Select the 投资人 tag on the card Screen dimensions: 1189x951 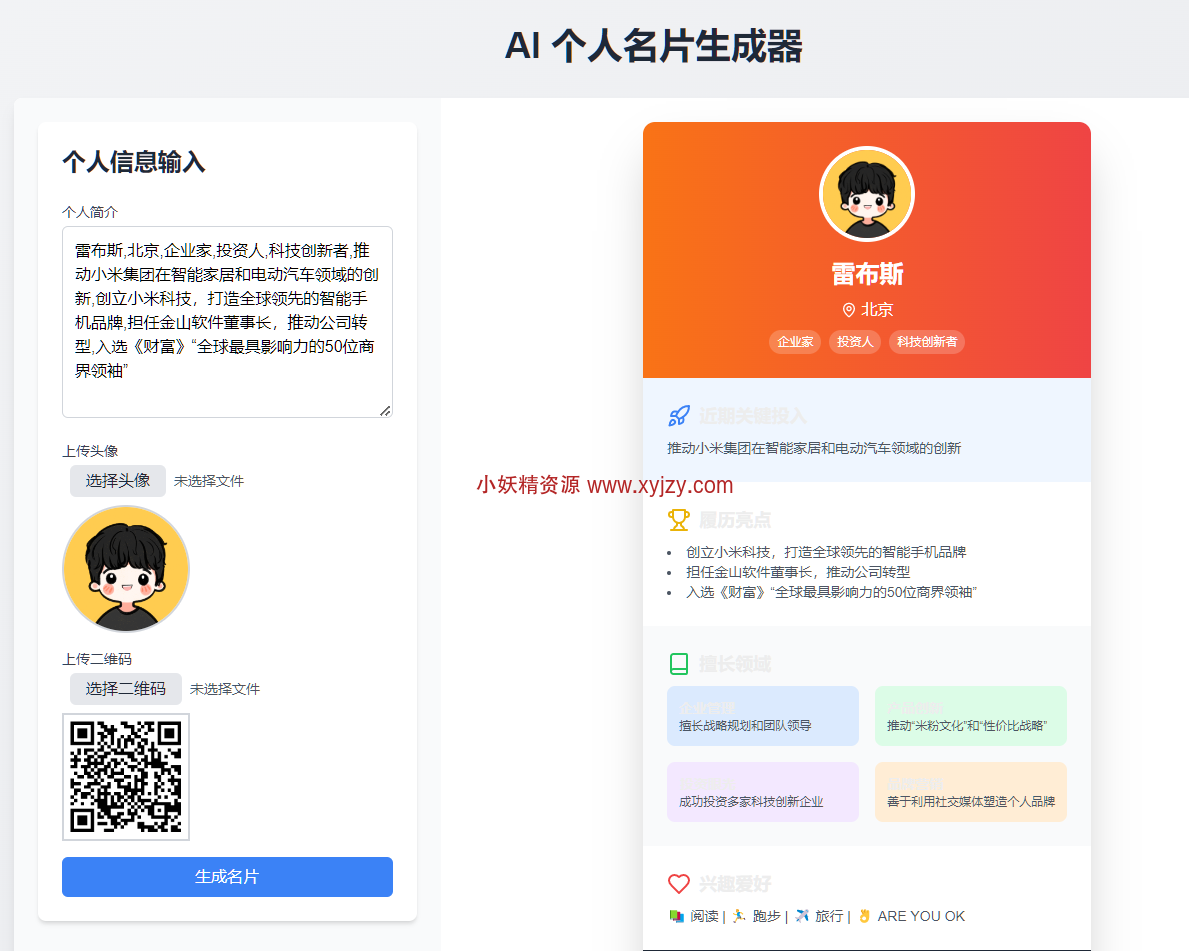(x=855, y=342)
